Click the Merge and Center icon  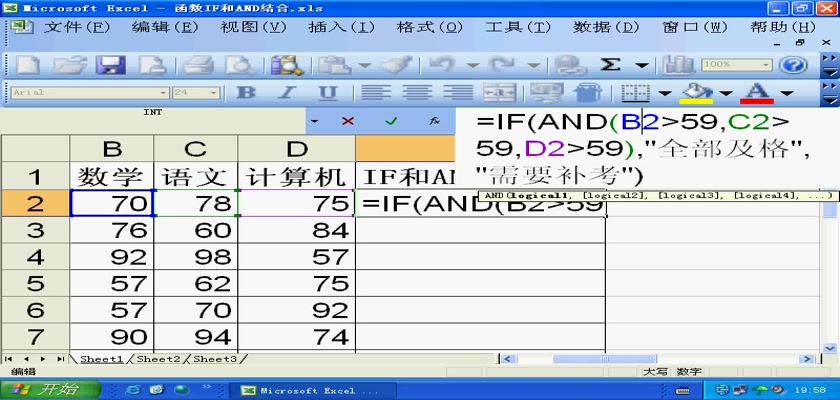coord(499,93)
